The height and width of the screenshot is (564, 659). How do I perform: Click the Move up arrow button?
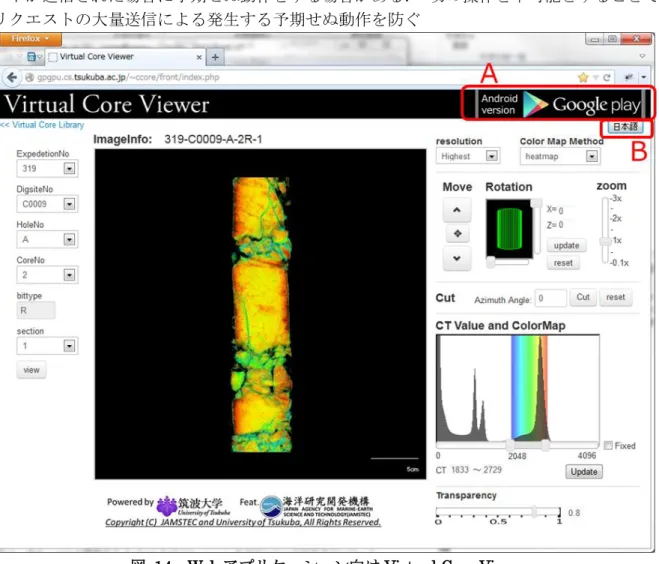(x=457, y=210)
